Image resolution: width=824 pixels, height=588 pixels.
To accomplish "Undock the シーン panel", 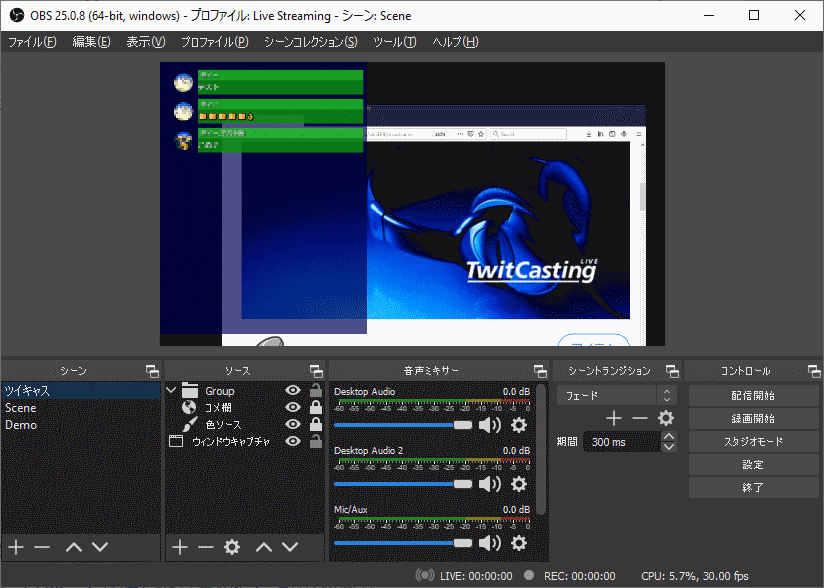I will point(152,371).
